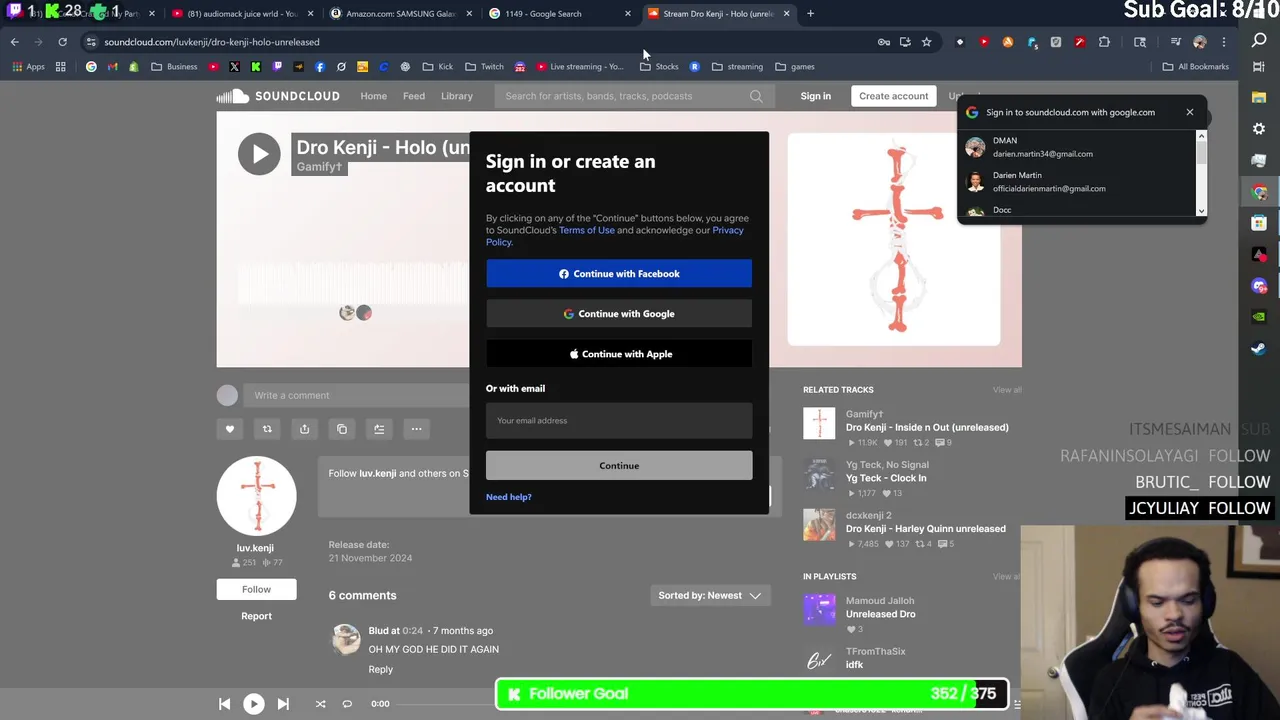Open the password manager key icon
Image resolution: width=1280 pixels, height=720 pixels.
[884, 42]
